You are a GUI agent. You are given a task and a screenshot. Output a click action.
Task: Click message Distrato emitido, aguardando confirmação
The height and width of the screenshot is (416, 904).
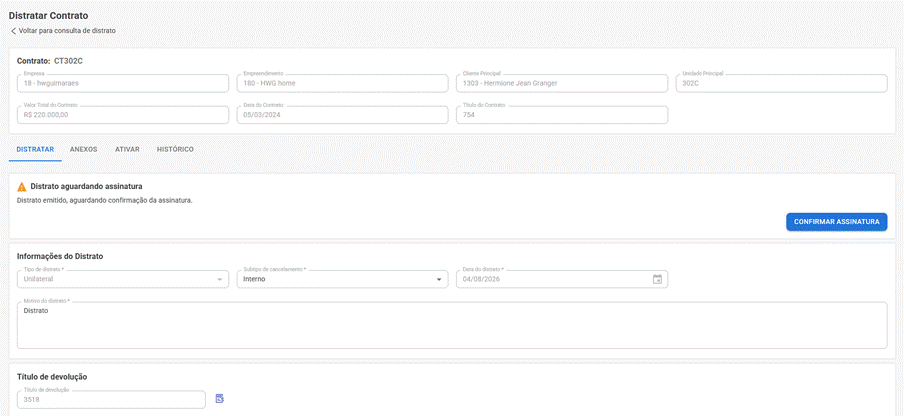click(x=104, y=201)
